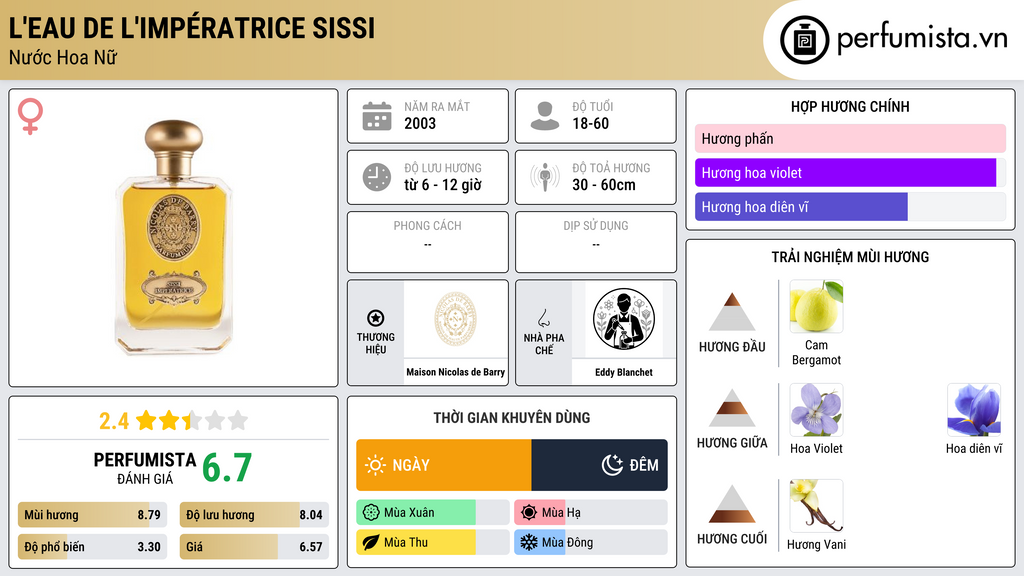Click the Trải nghiệm mùi hương heading
This screenshot has width=1024, height=576.
point(850,257)
